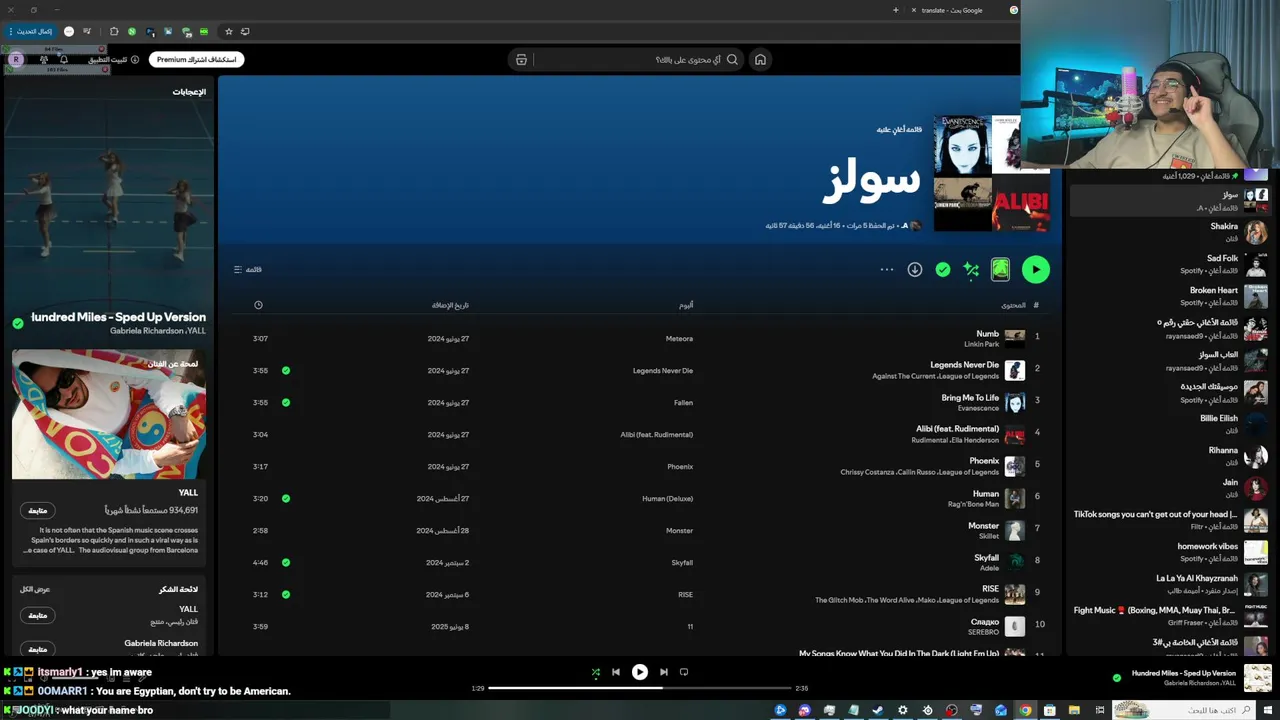Click the saved checkmark beside Hundred Miles in now-playing panel

coord(18,323)
